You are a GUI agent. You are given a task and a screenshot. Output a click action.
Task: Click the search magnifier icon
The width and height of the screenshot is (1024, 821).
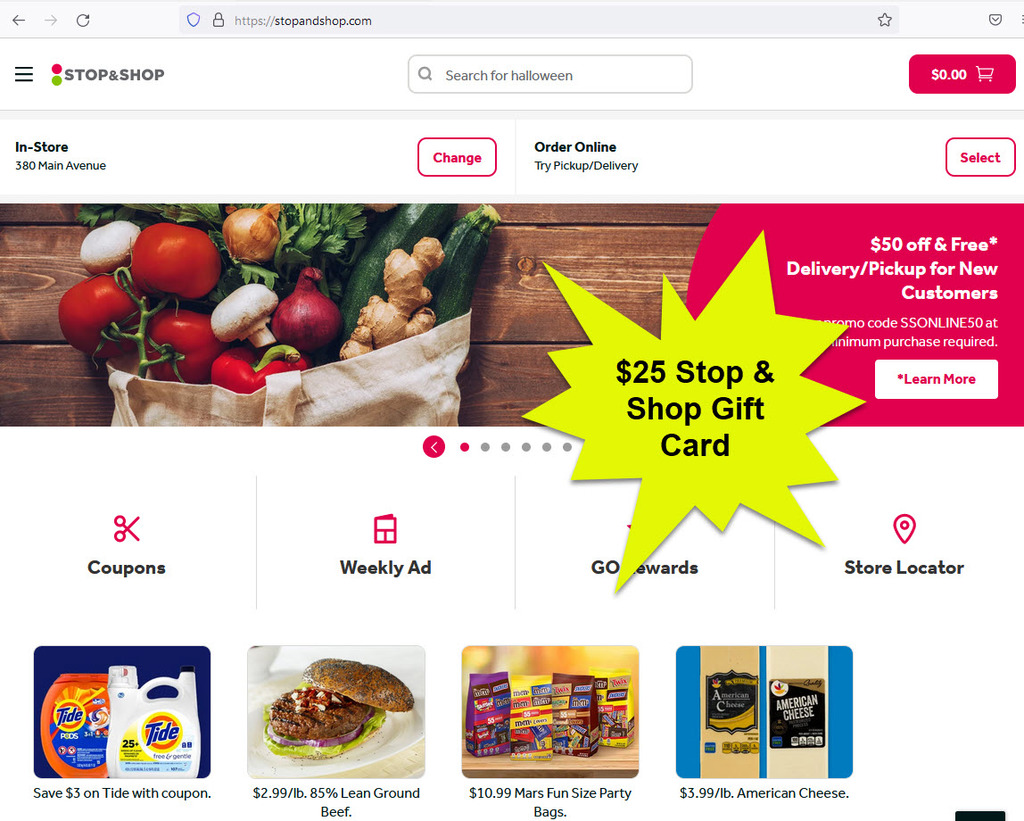[425, 74]
